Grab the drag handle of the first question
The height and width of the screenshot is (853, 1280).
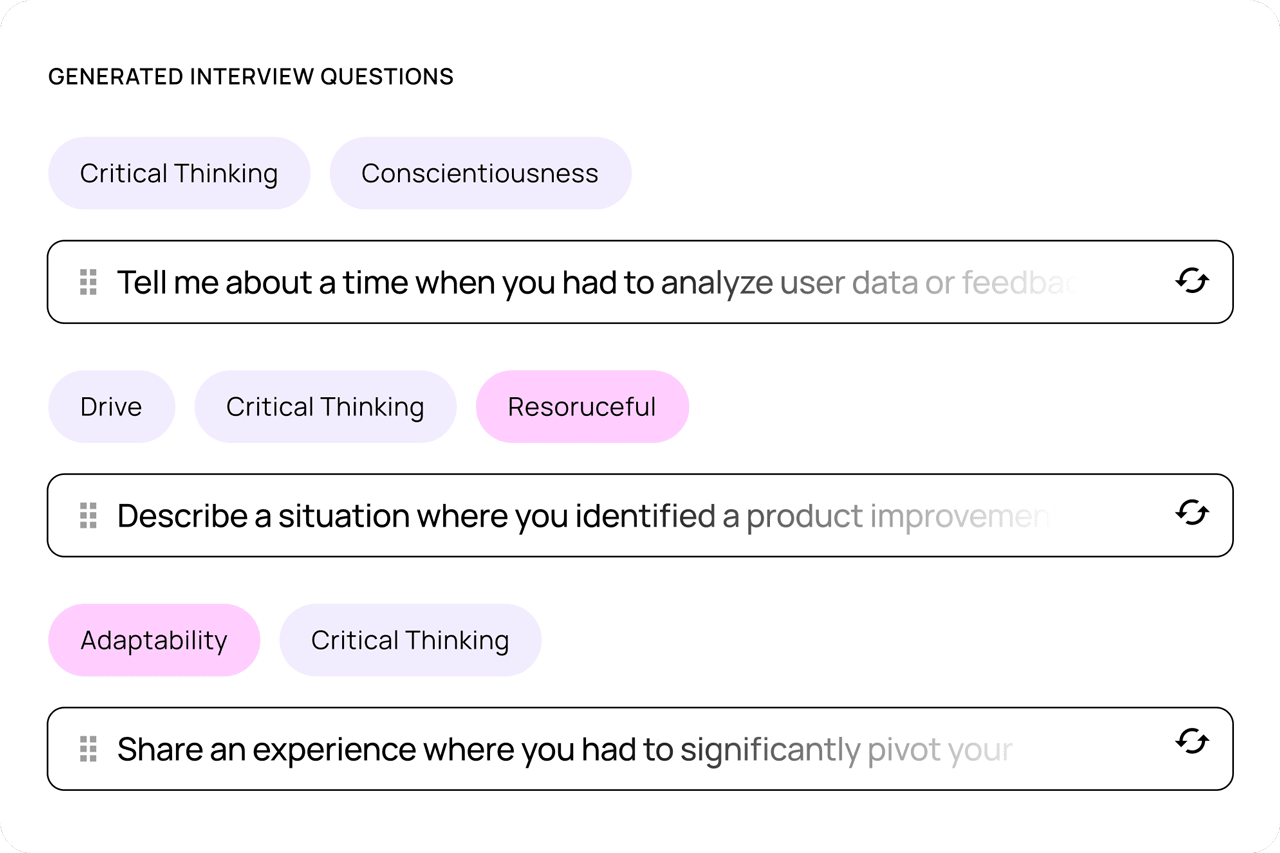click(88, 282)
